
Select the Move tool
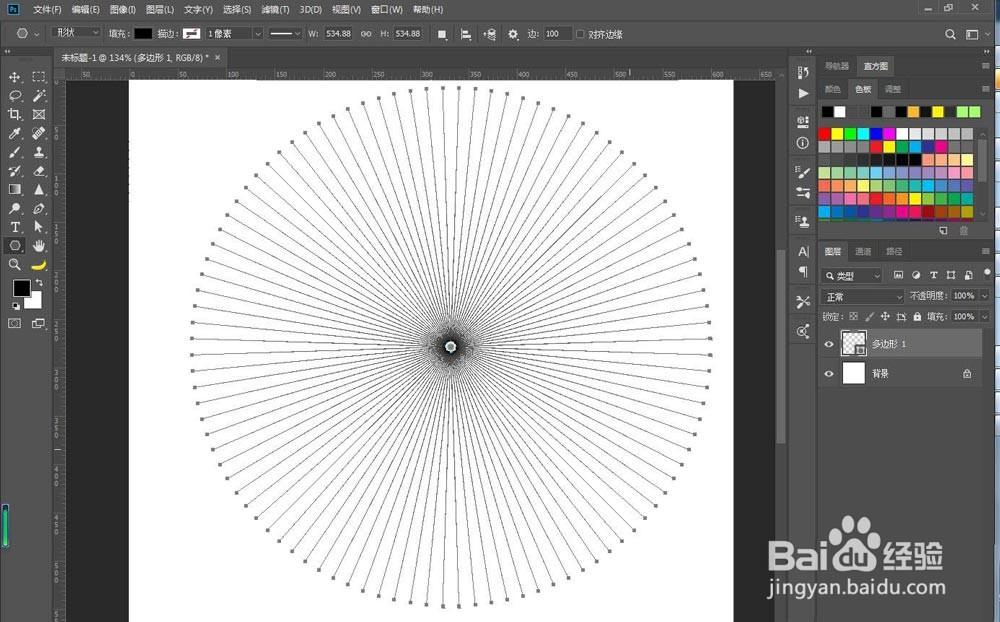coord(15,77)
